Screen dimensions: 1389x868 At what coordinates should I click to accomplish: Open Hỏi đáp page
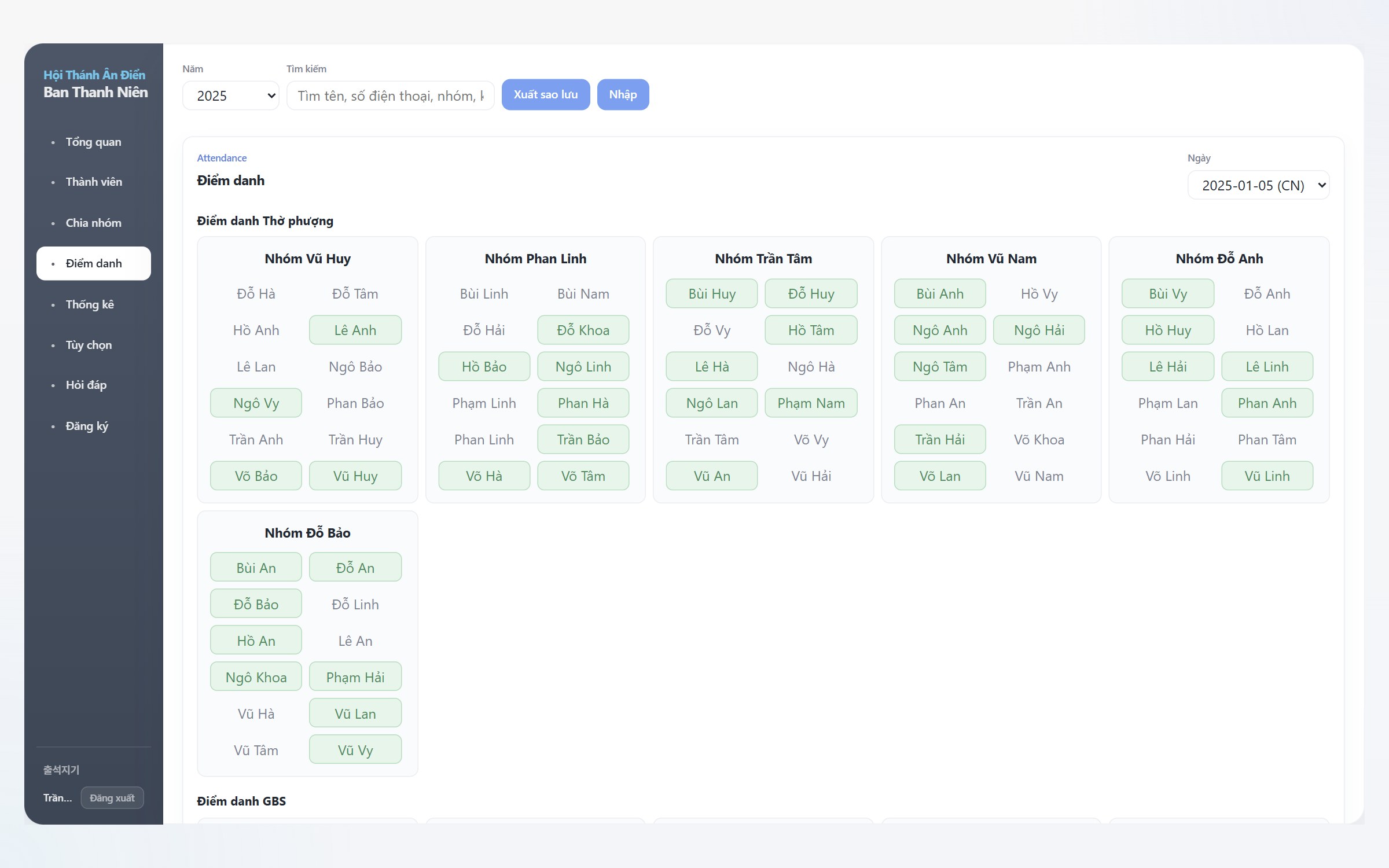pos(94,385)
